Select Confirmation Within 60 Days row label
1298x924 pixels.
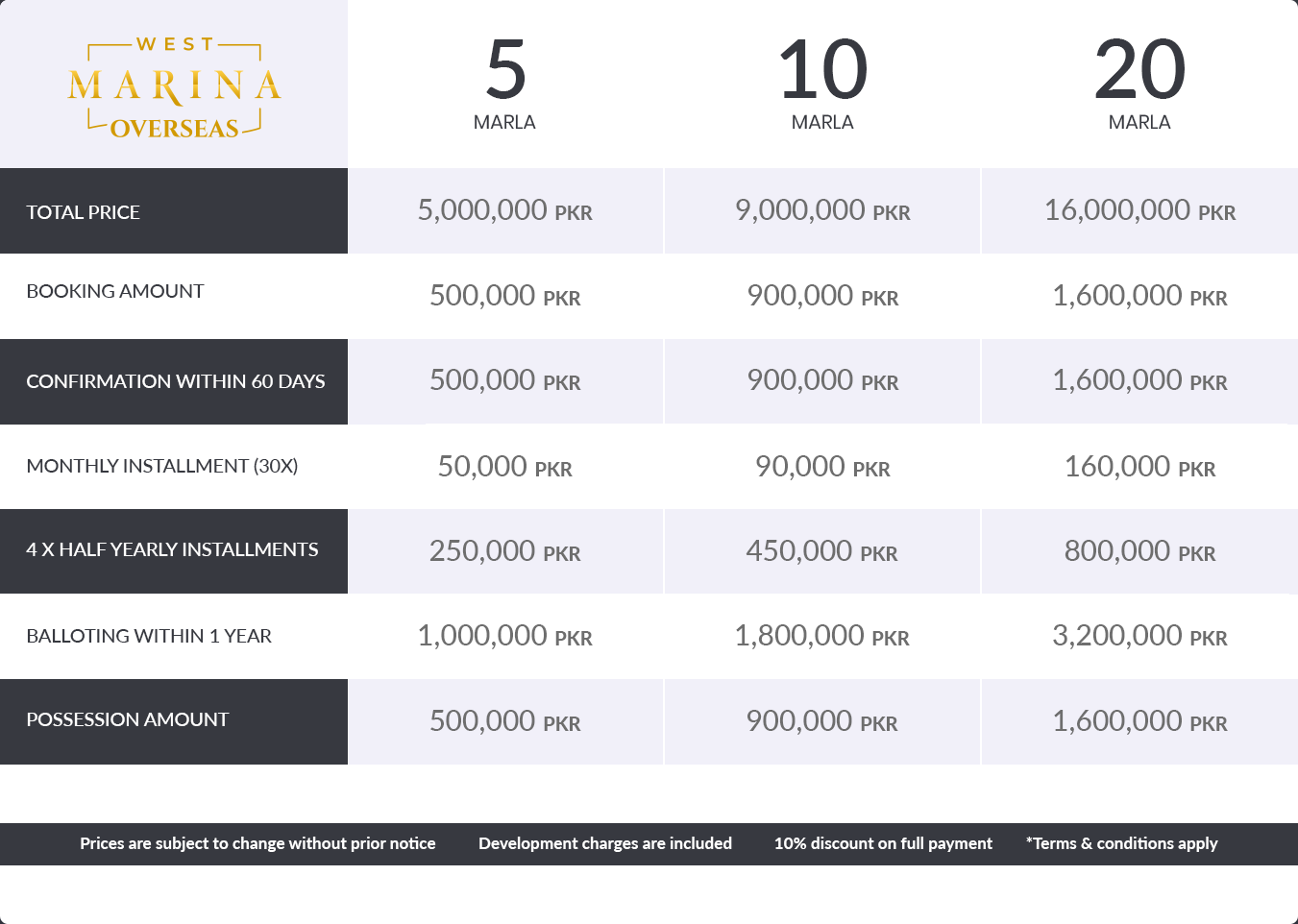pos(176,381)
